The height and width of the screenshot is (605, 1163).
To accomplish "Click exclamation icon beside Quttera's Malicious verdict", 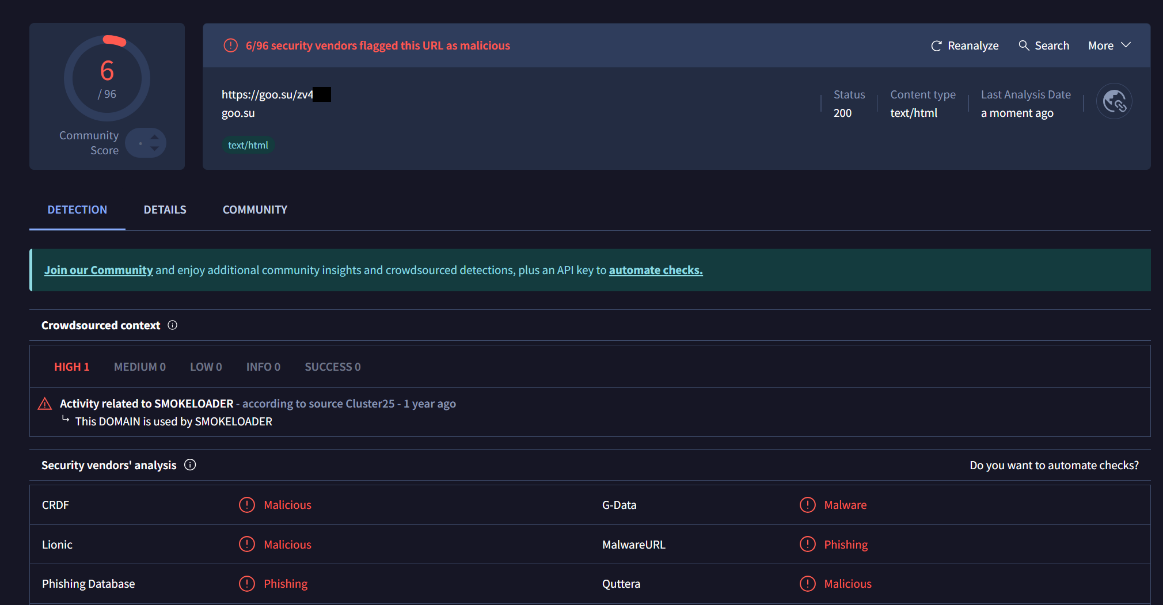I will tap(807, 583).
